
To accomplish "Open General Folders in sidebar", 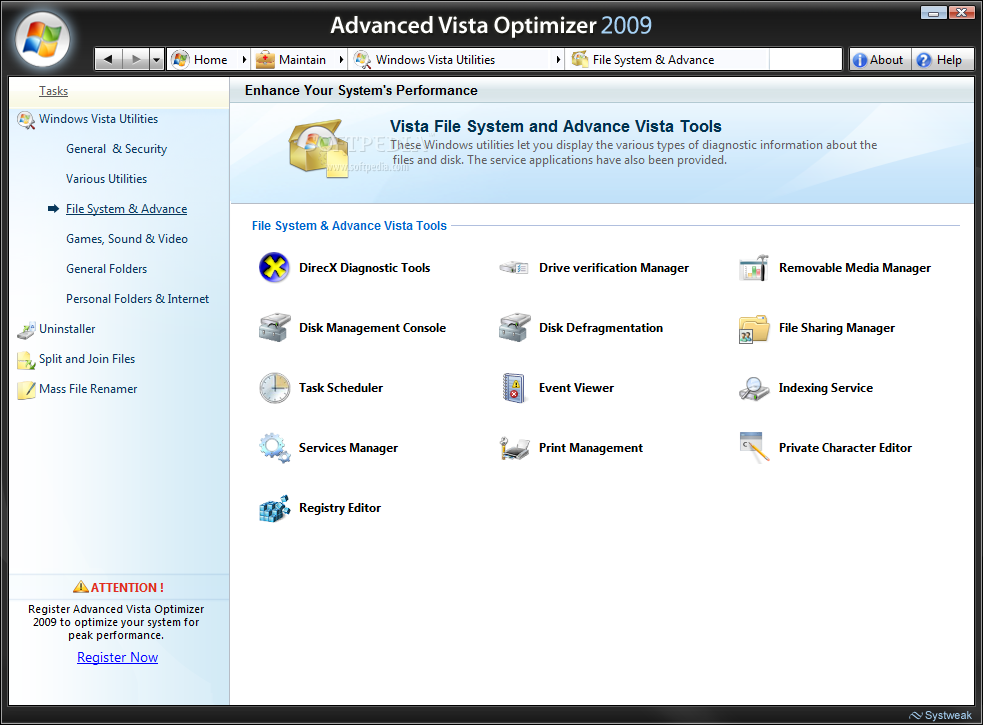I will [x=107, y=269].
